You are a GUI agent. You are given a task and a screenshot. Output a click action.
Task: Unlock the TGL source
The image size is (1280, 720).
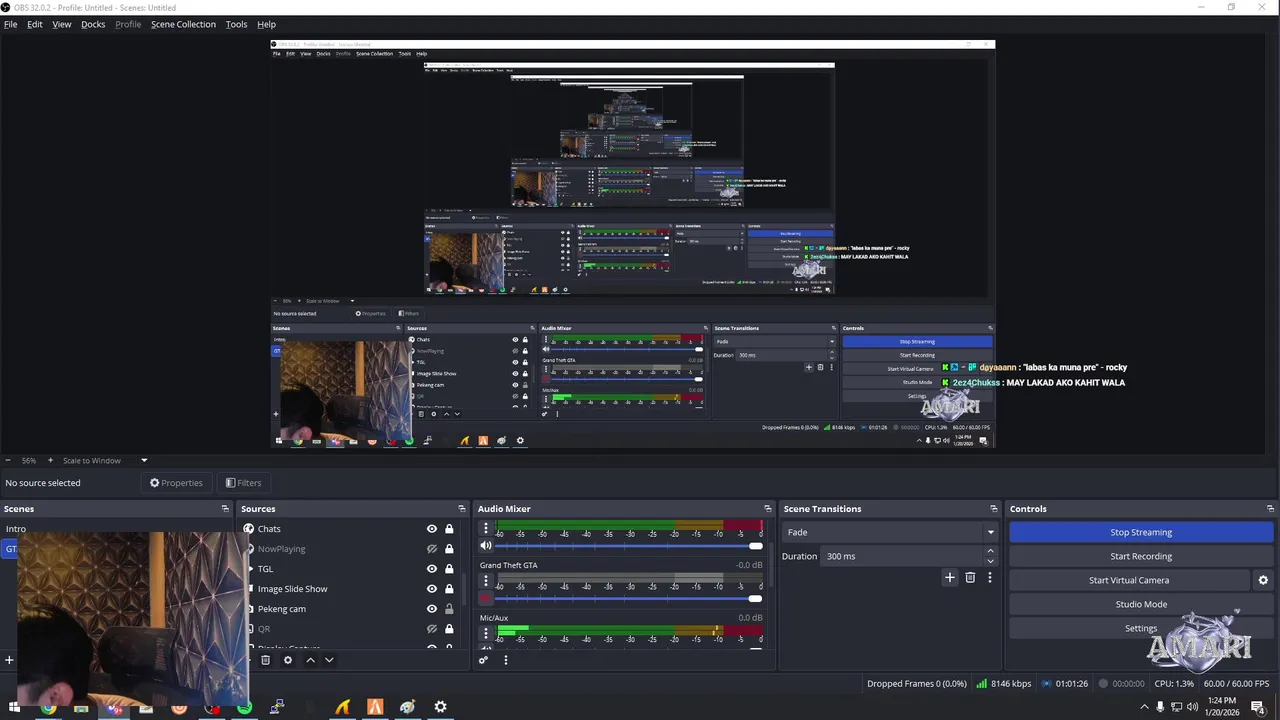tap(449, 569)
